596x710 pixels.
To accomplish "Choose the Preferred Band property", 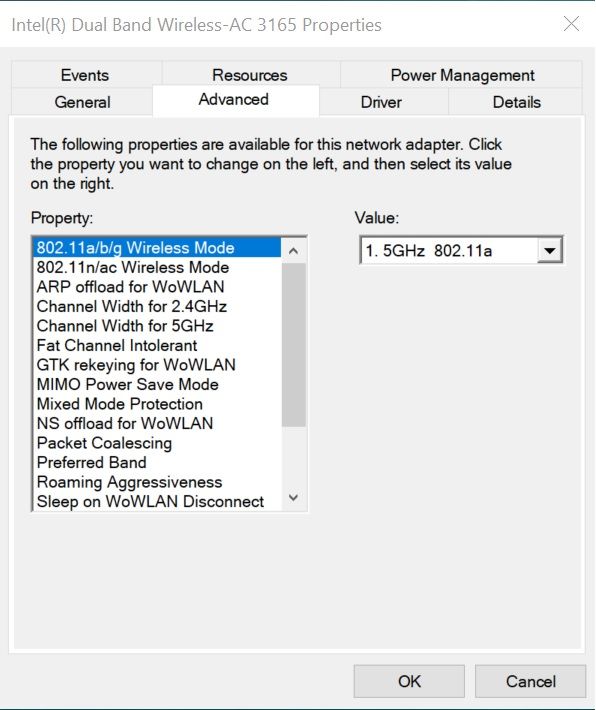I will (x=157, y=462).
